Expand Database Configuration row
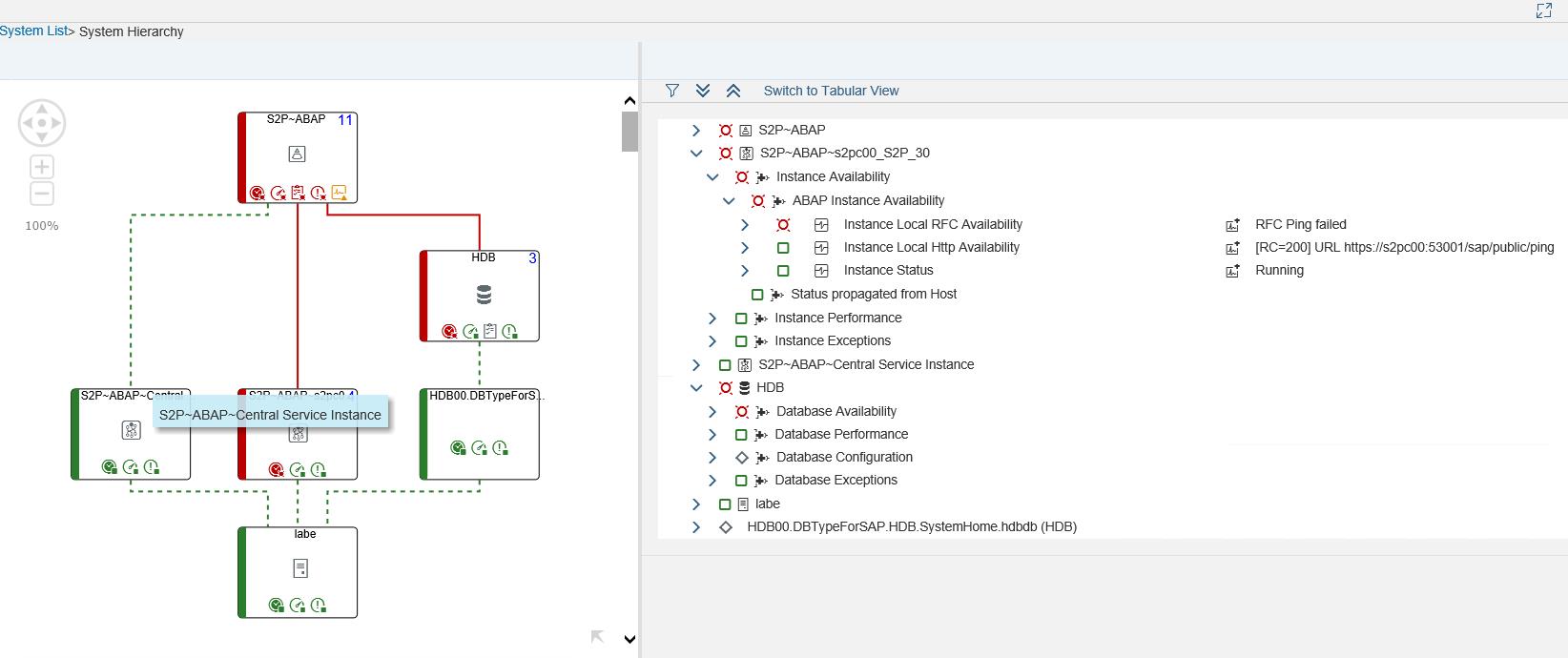The width and height of the screenshot is (1568, 658). click(712, 457)
